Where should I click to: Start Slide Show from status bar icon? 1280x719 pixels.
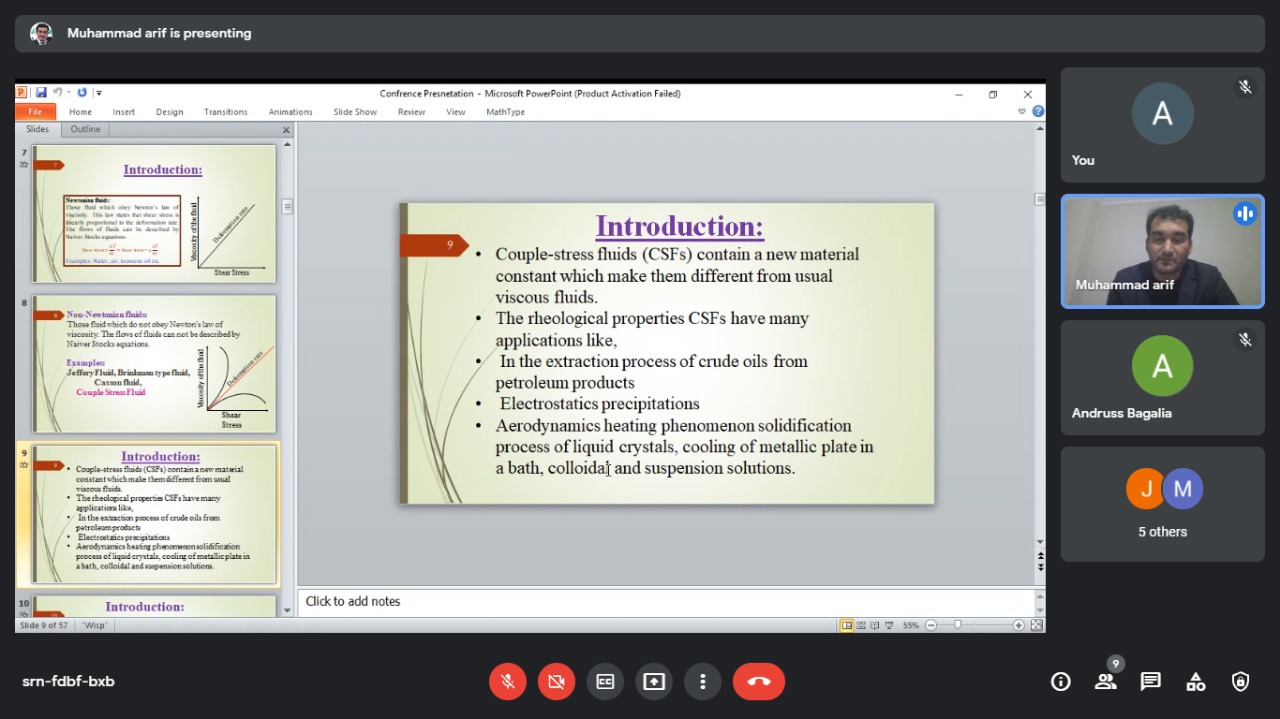889,625
